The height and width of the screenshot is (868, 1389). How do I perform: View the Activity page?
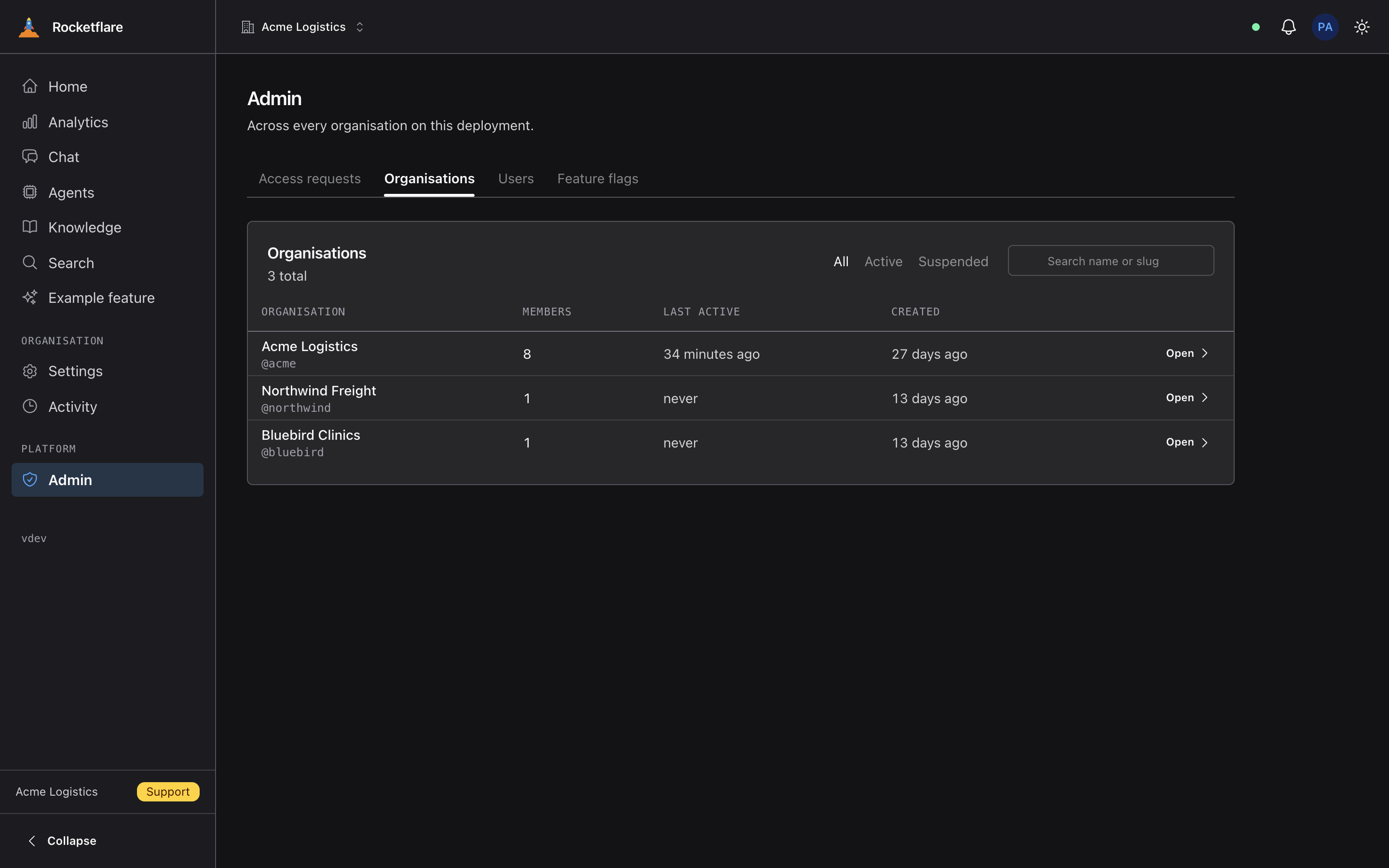click(x=108, y=407)
